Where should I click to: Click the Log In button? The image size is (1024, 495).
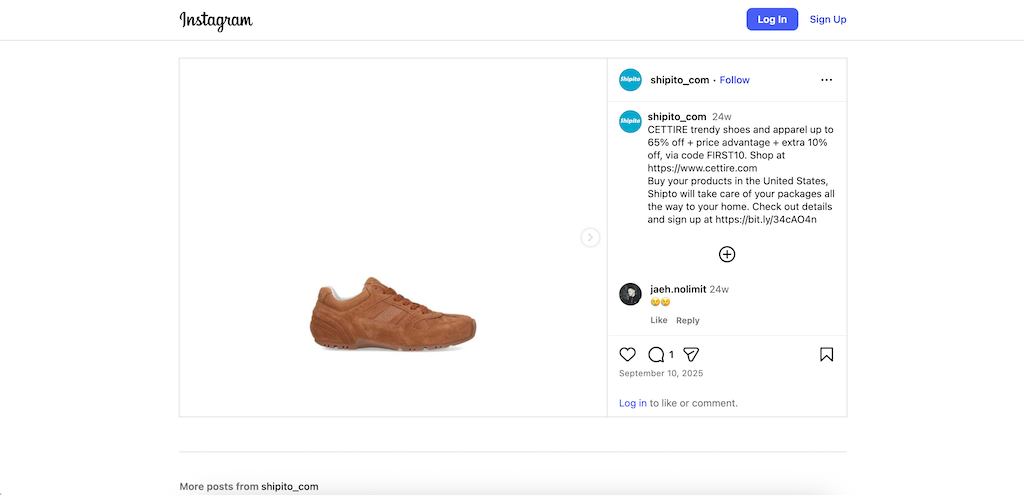(772, 20)
